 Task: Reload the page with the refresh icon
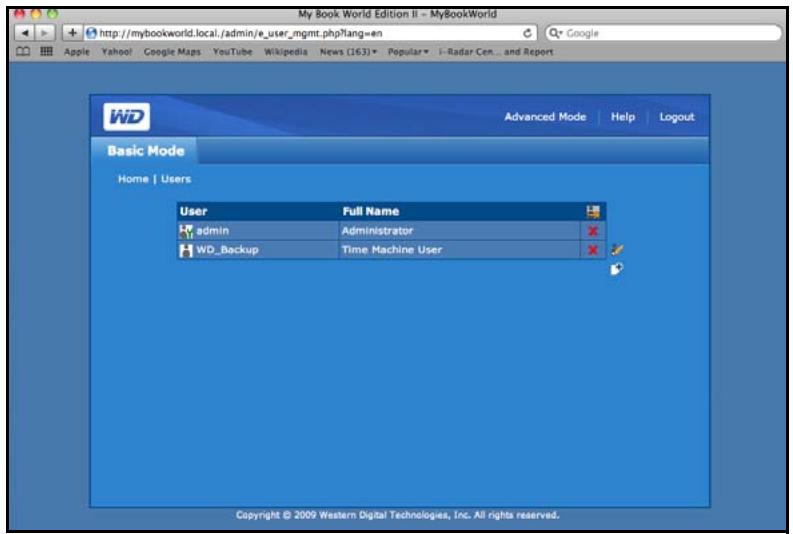527,33
